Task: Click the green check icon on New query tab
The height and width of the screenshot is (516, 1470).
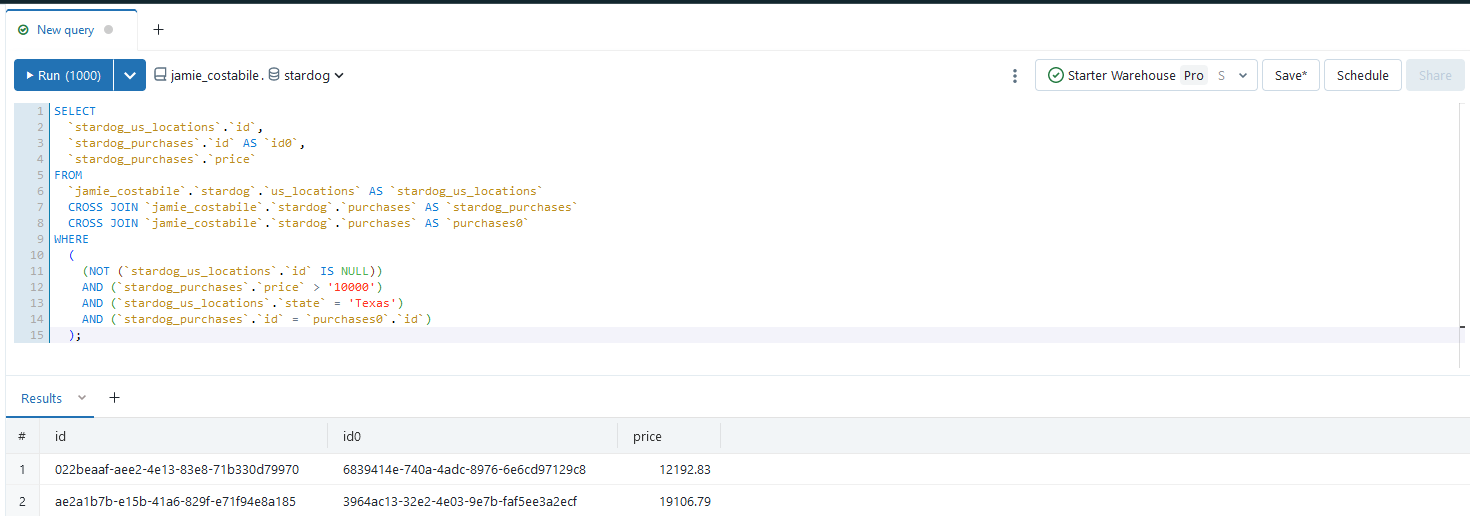Action: tap(23, 30)
